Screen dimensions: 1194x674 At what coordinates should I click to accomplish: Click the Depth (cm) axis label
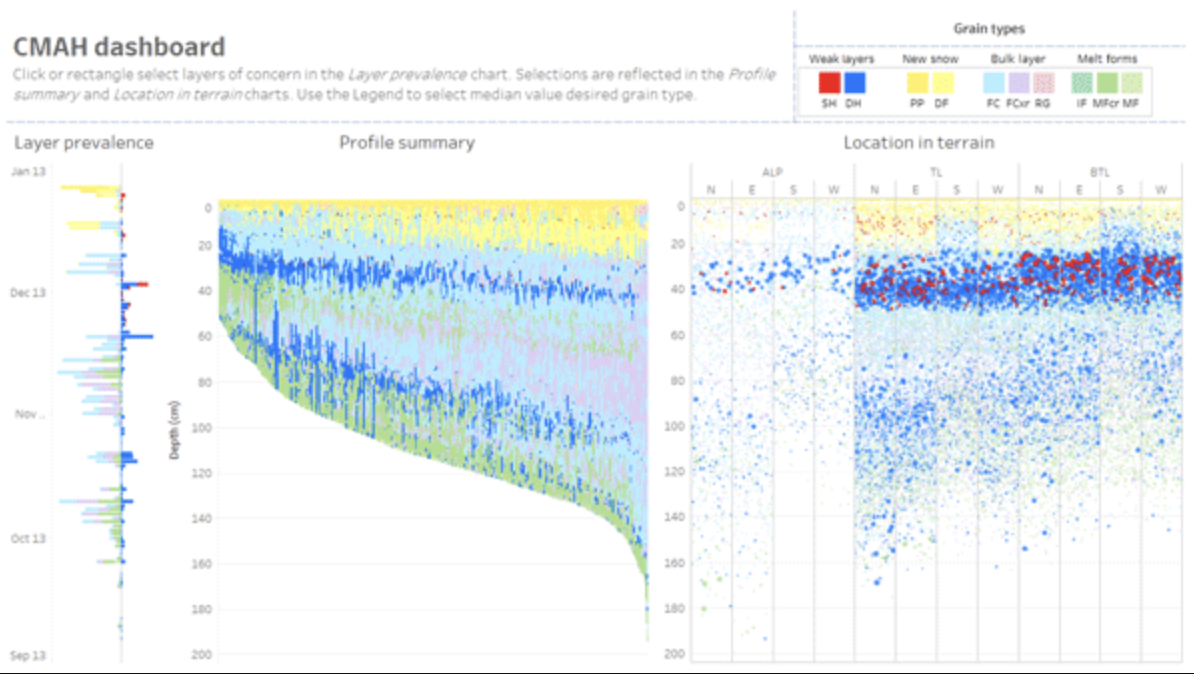tap(174, 431)
